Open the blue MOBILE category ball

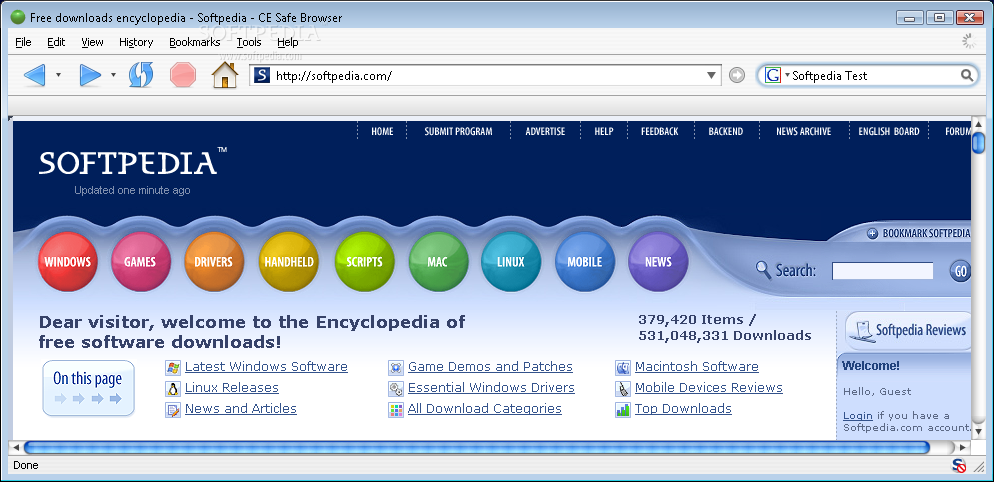pyautogui.click(x=584, y=261)
